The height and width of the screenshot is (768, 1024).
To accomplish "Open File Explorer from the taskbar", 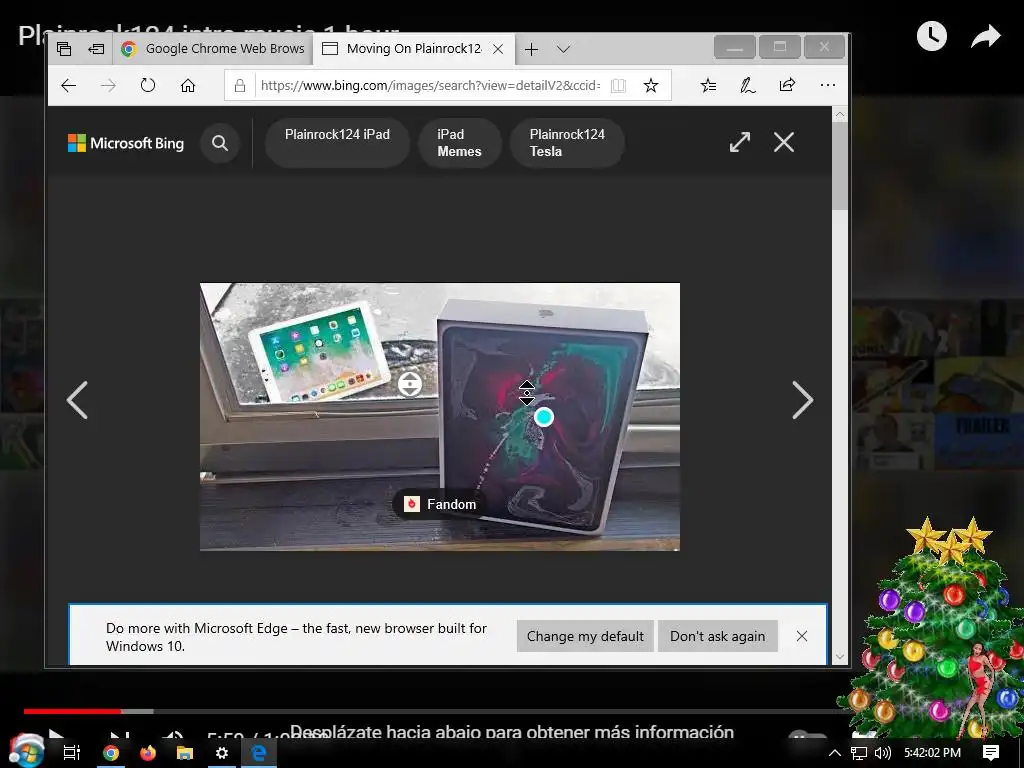I will [185, 753].
